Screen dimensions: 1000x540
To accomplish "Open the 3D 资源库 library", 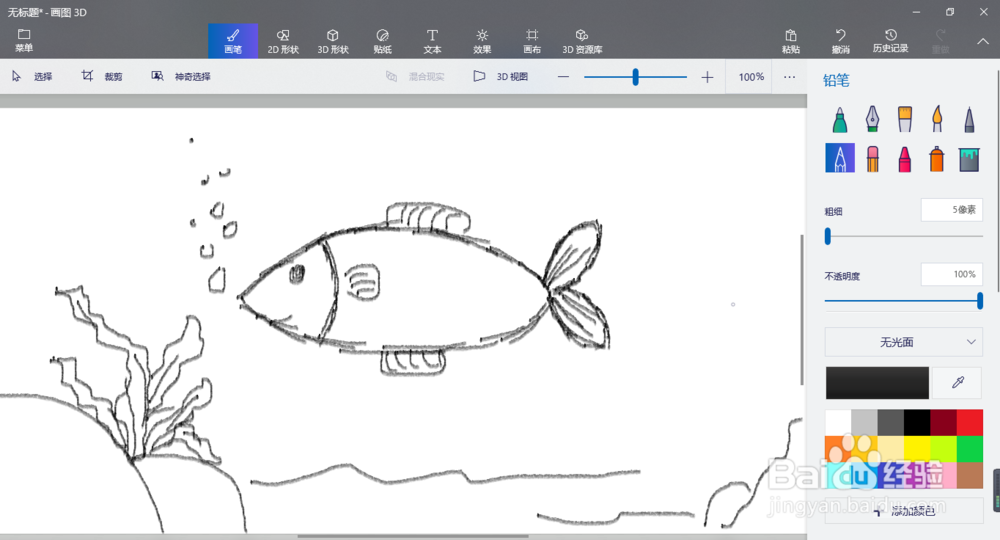I will click(582, 41).
